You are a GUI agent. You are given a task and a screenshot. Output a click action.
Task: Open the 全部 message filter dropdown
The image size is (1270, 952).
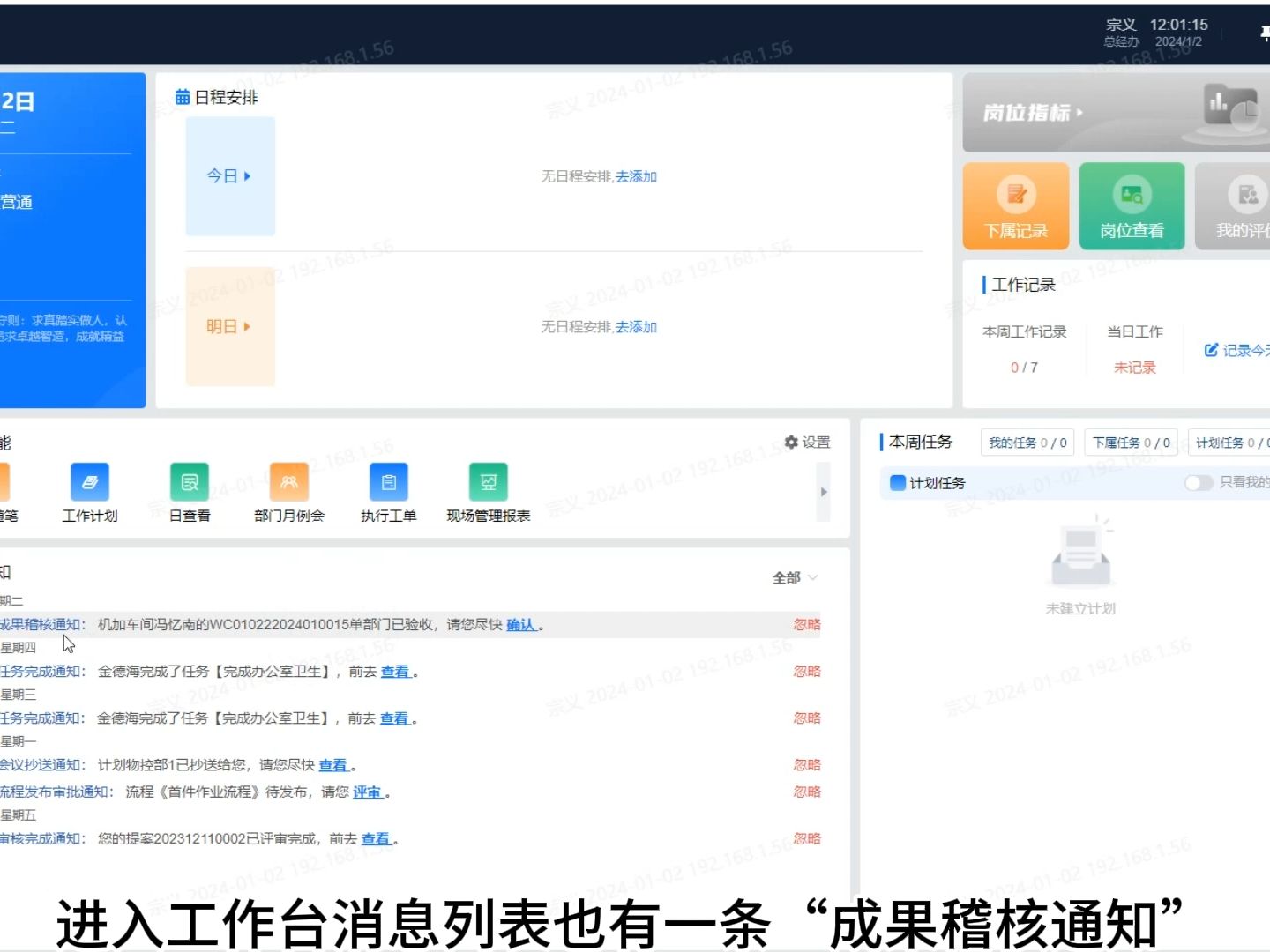[791, 577]
